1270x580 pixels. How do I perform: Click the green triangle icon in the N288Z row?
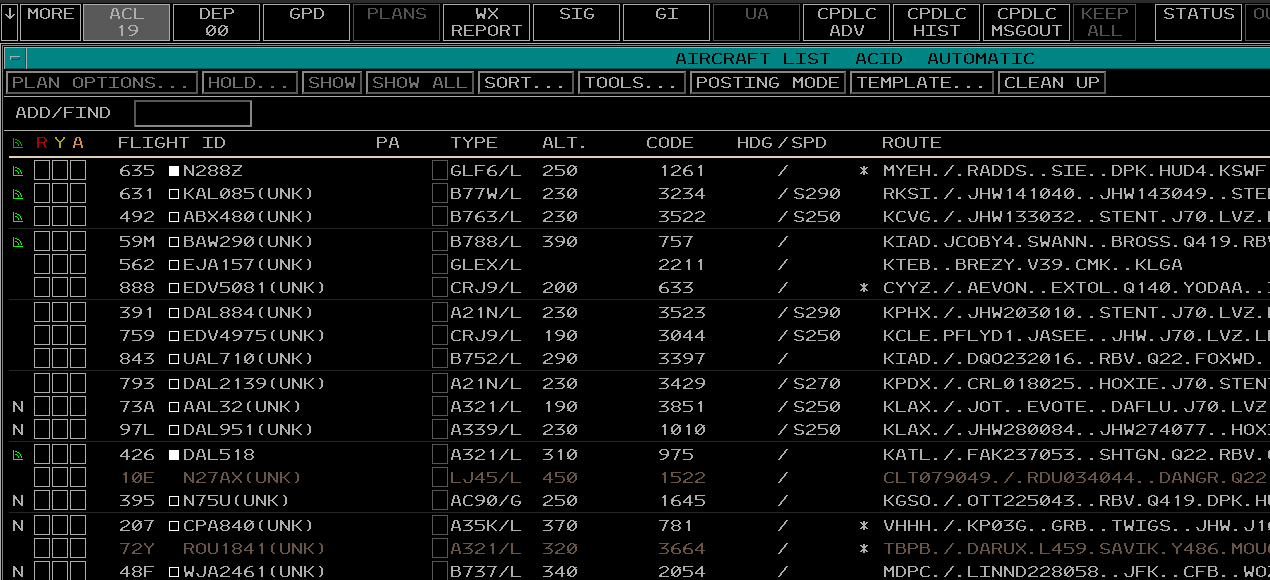[x=17, y=171]
